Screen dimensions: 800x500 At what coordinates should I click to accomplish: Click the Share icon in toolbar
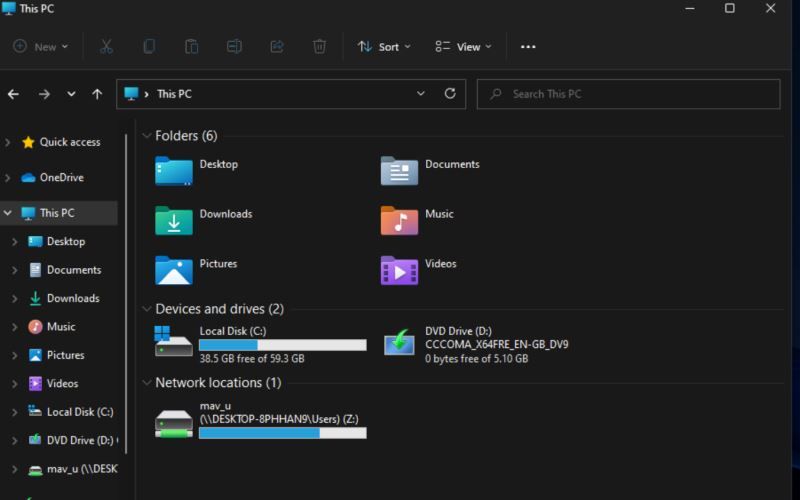tap(277, 46)
